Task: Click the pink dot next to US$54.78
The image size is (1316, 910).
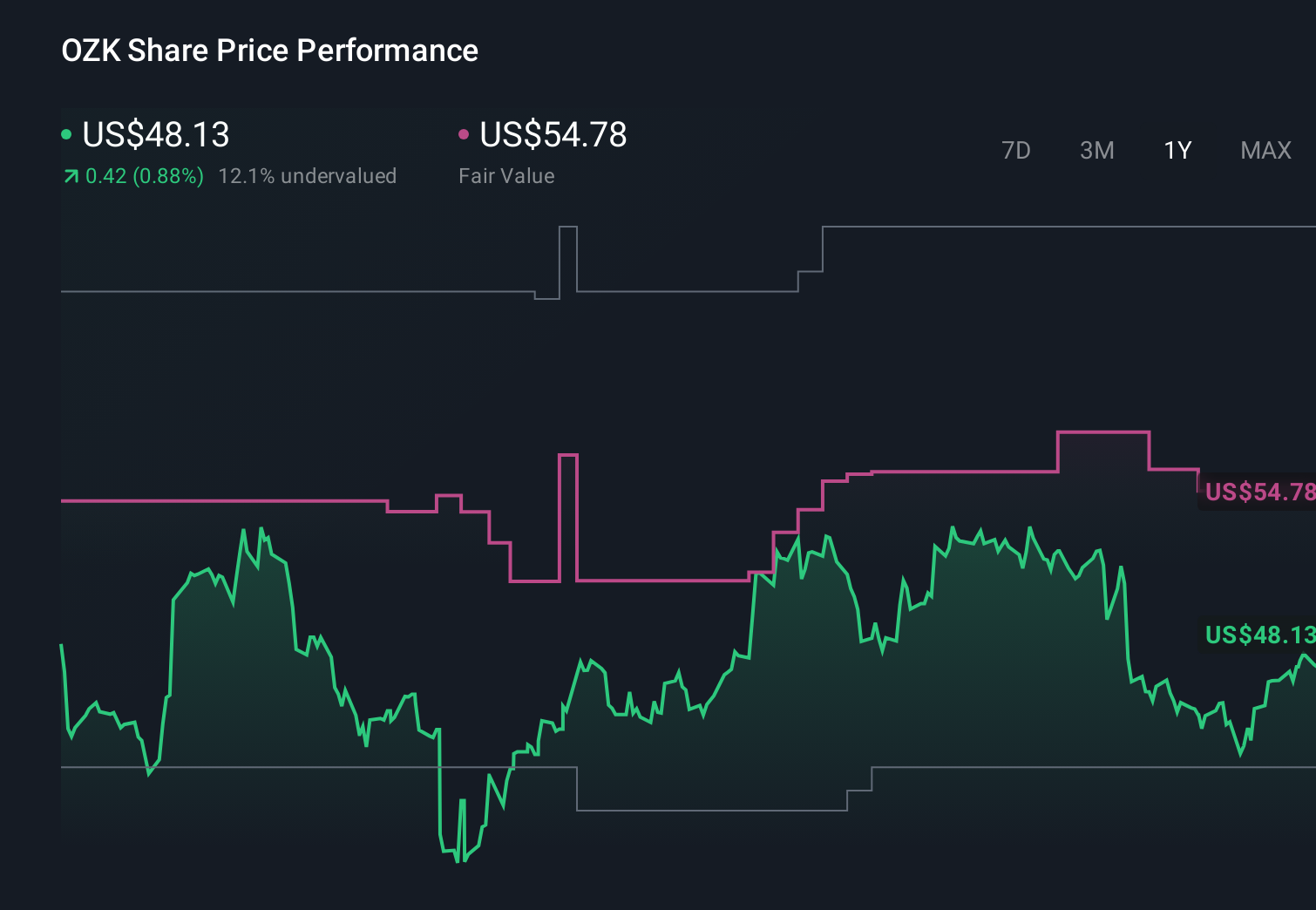Action: click(x=465, y=132)
